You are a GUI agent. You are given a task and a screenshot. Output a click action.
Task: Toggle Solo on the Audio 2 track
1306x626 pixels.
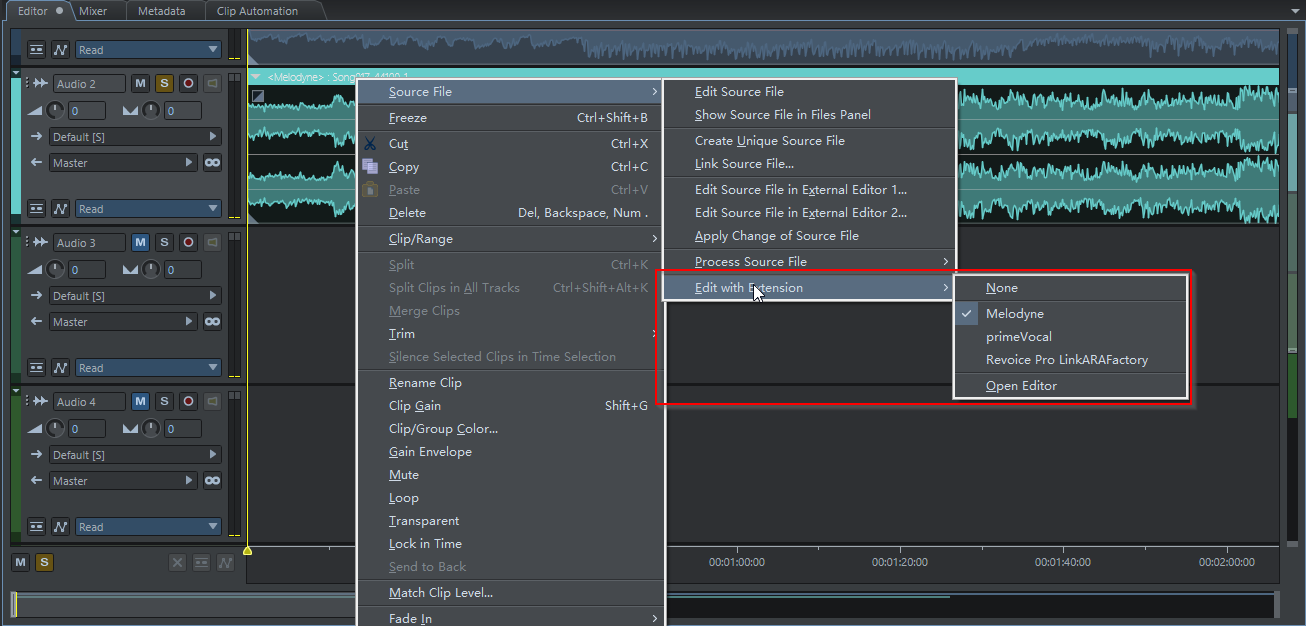click(164, 84)
